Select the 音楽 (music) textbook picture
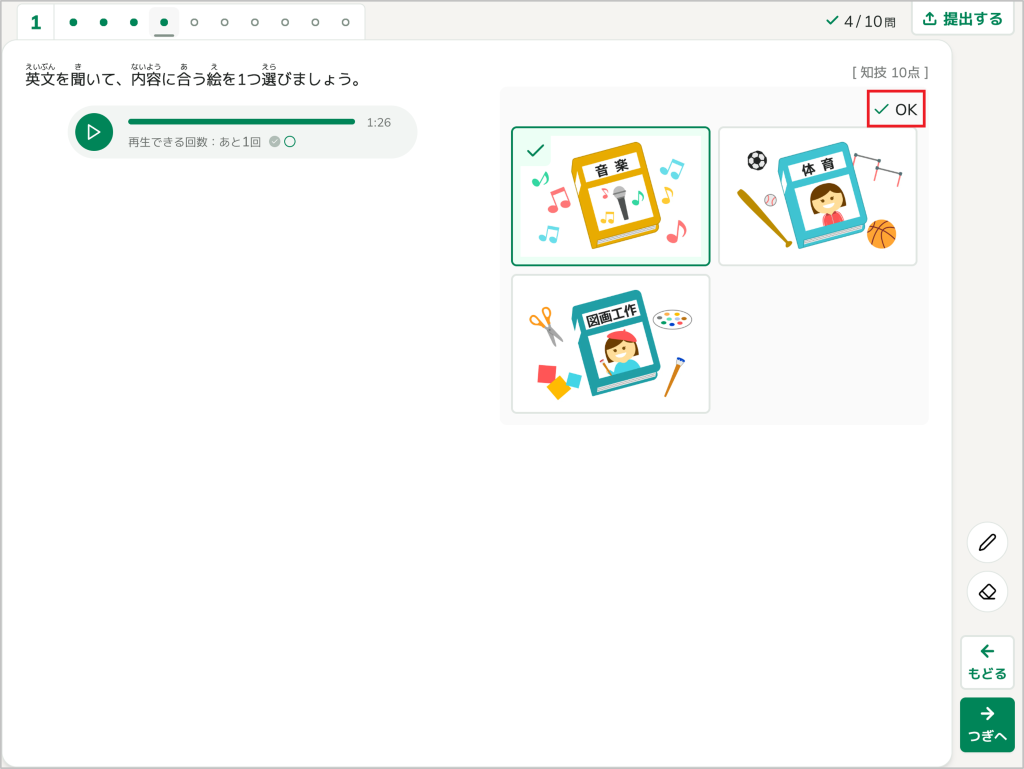1024x769 pixels. (611, 196)
